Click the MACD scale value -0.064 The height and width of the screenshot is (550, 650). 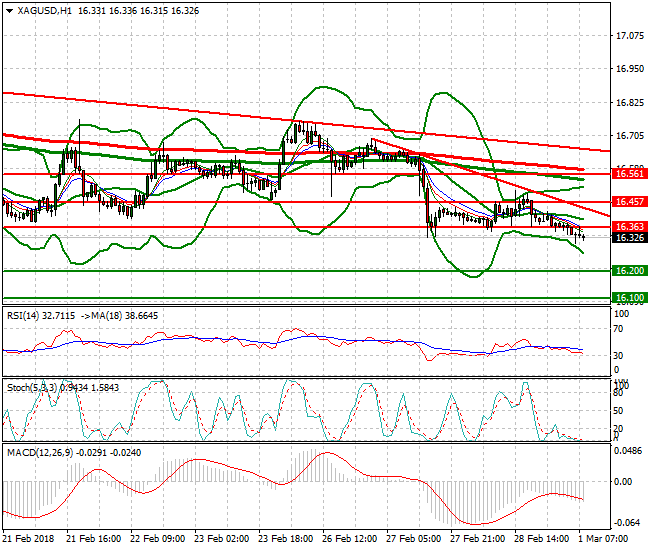(628, 523)
